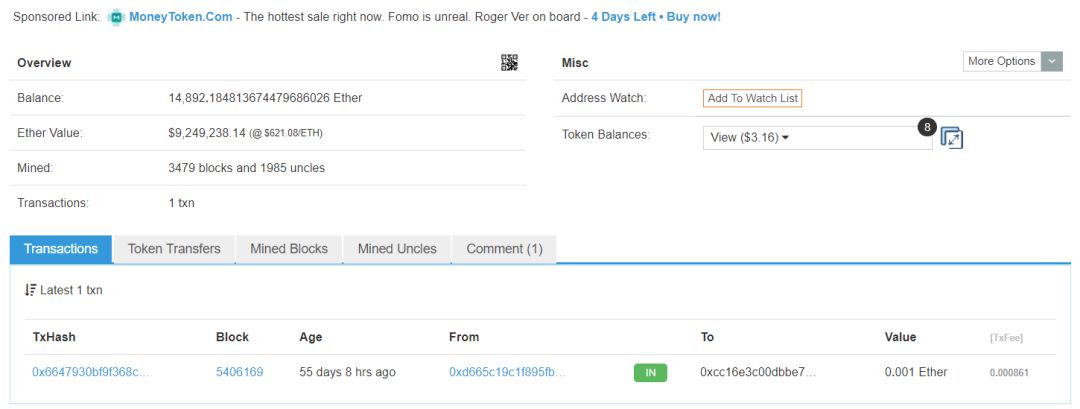This screenshot has width=1080, height=409.
Task: Click the [TxFee] column header
Action: click(1006, 338)
